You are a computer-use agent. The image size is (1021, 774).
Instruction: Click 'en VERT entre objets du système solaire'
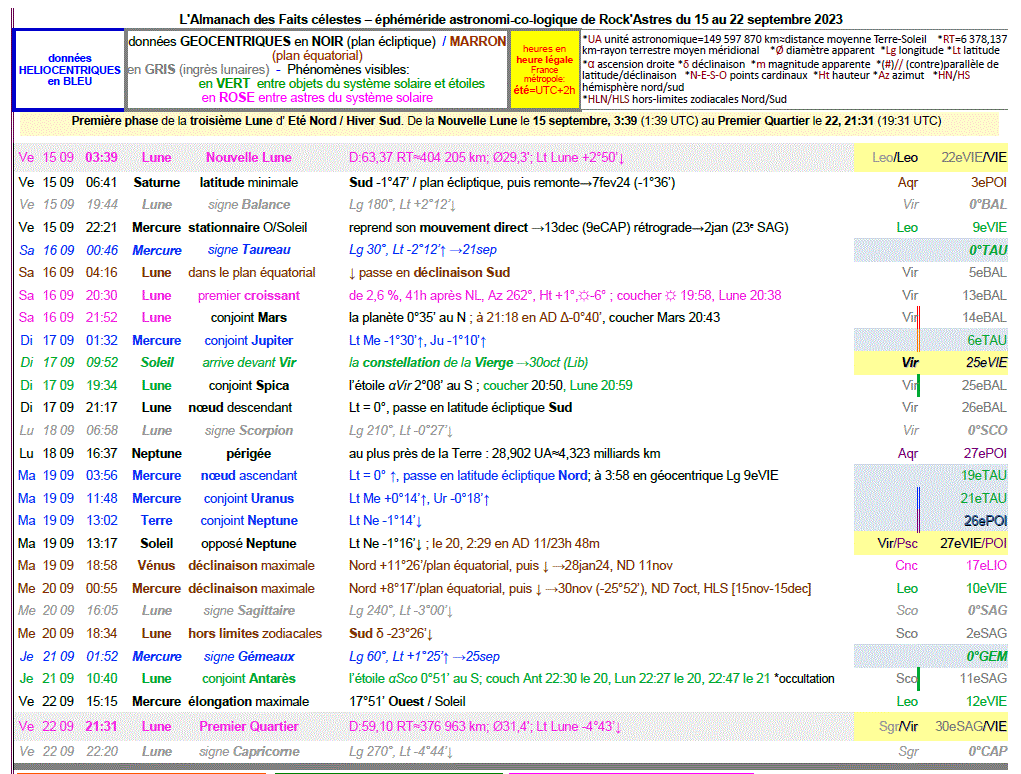click(x=341, y=83)
